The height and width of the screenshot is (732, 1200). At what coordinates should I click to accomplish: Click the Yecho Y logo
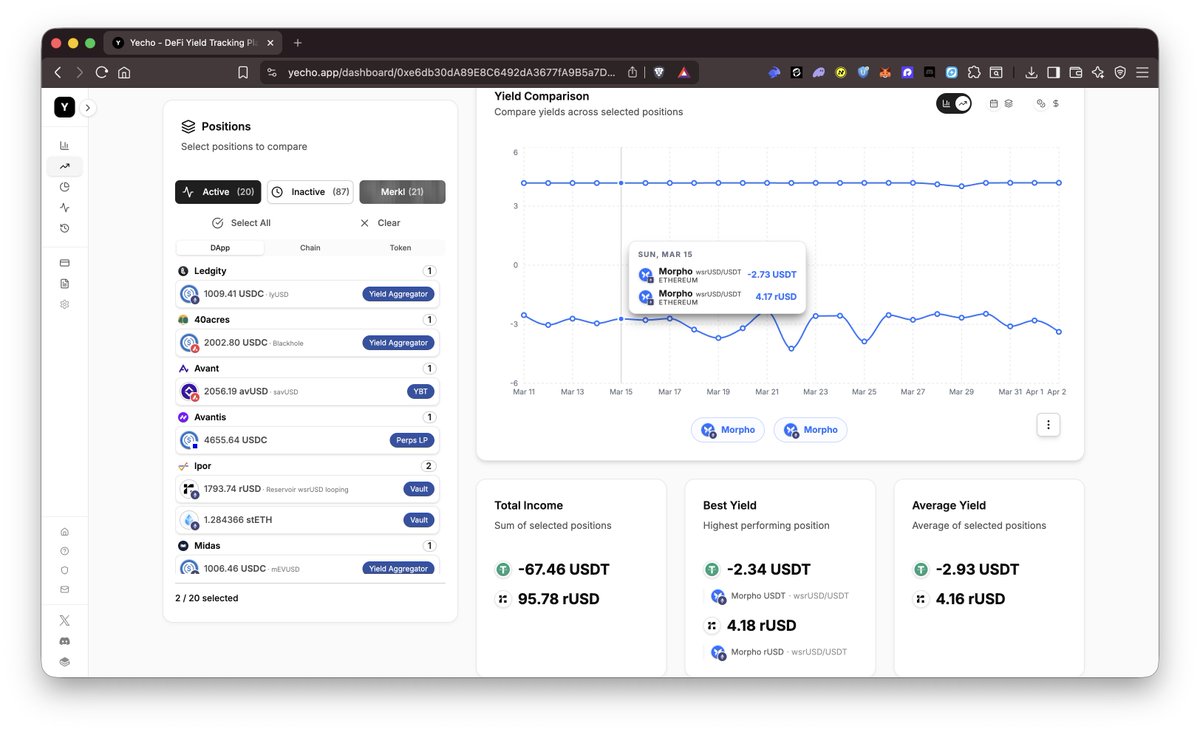[x=64, y=107]
